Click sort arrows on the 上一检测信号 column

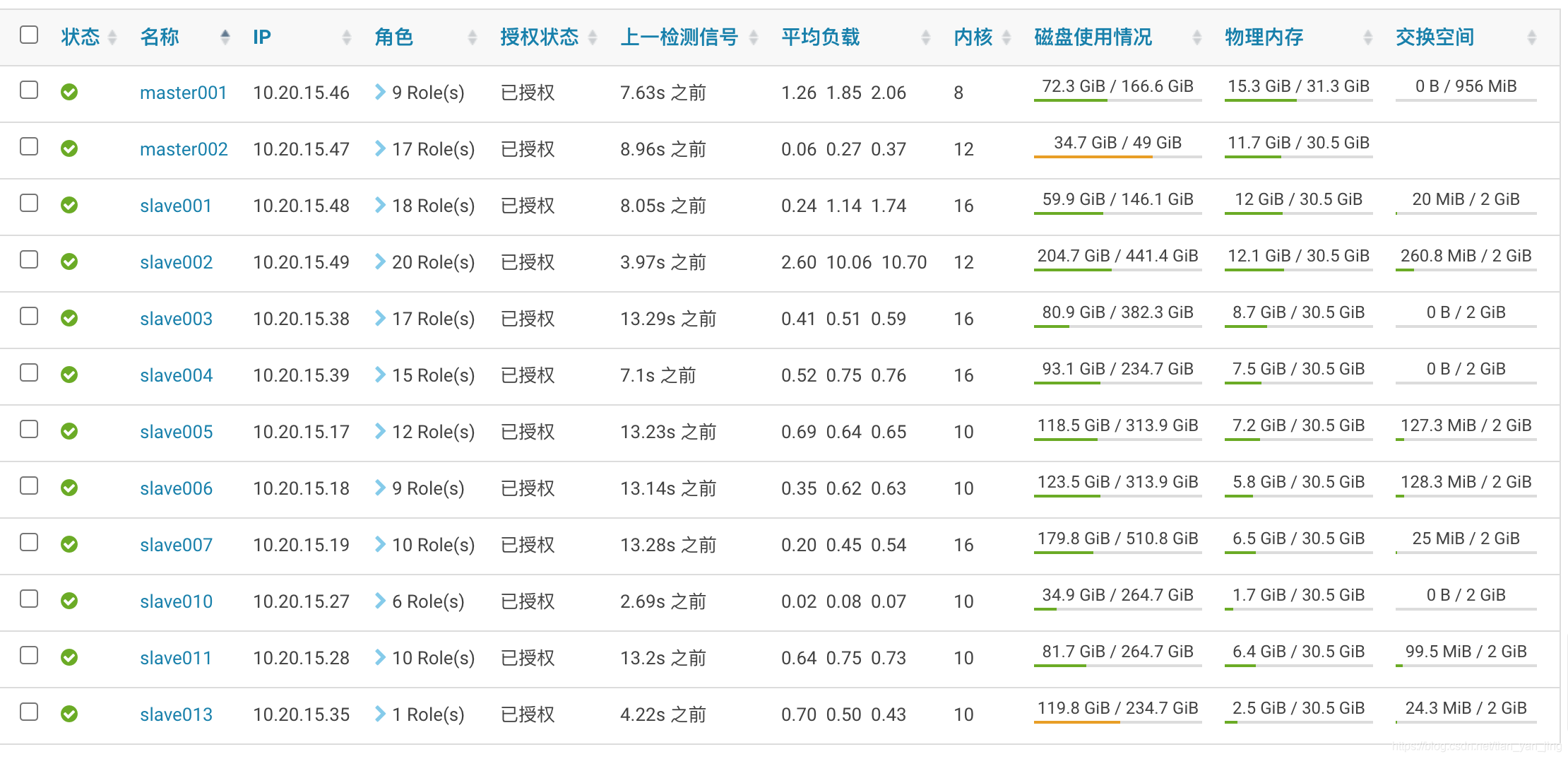coord(754,37)
